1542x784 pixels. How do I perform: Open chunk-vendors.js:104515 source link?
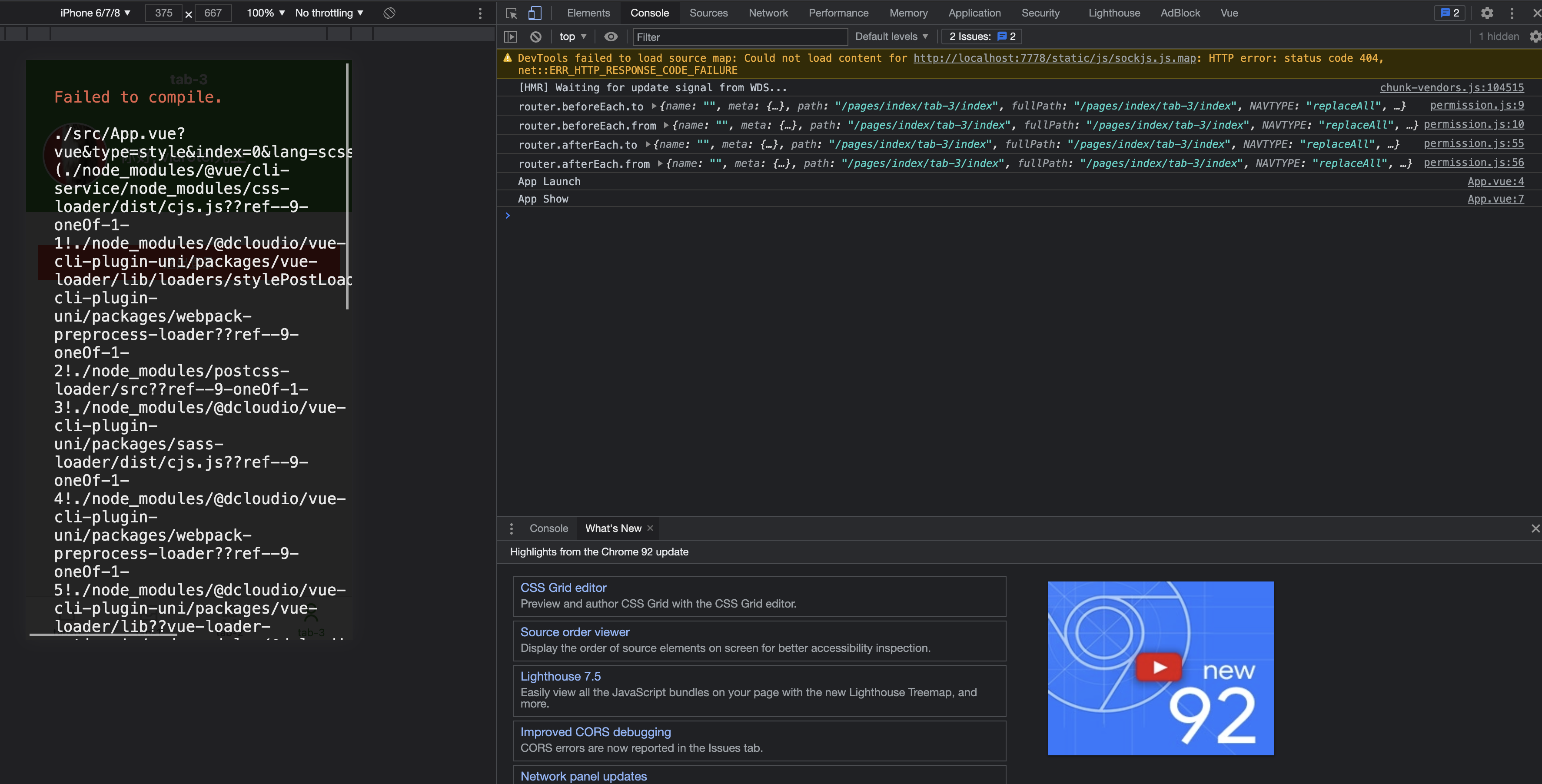point(1452,87)
